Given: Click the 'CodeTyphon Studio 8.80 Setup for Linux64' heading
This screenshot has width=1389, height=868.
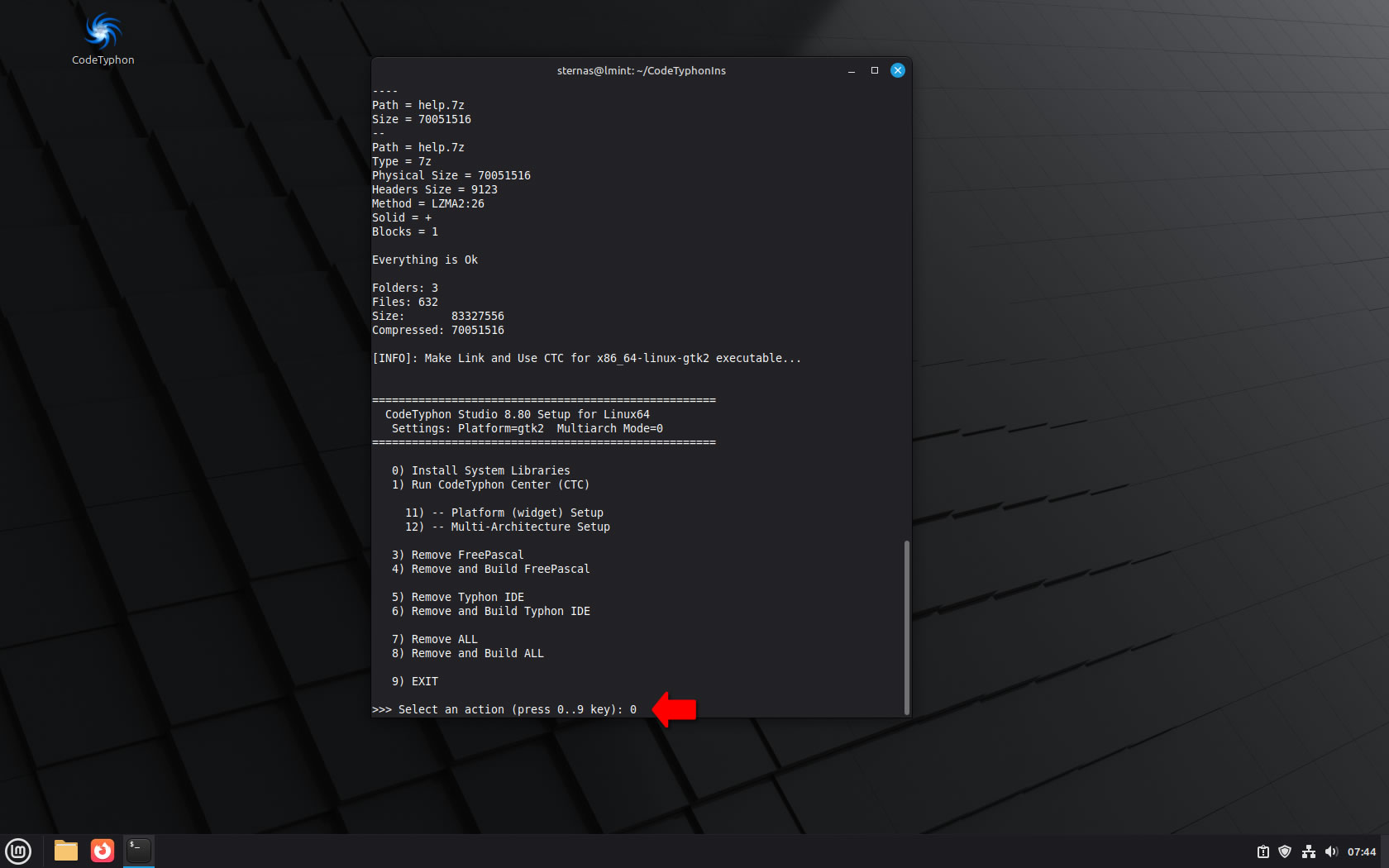Looking at the screenshot, I should 518,414.
